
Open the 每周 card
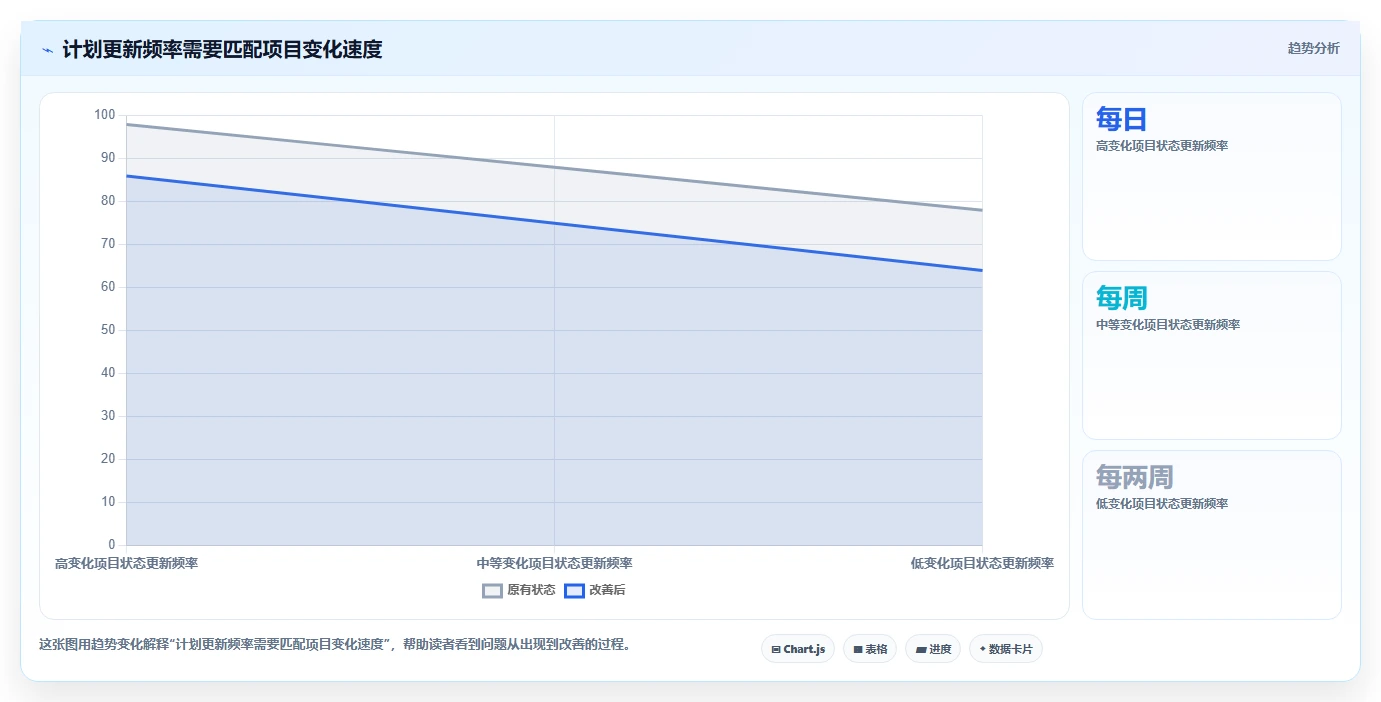click(x=1212, y=356)
